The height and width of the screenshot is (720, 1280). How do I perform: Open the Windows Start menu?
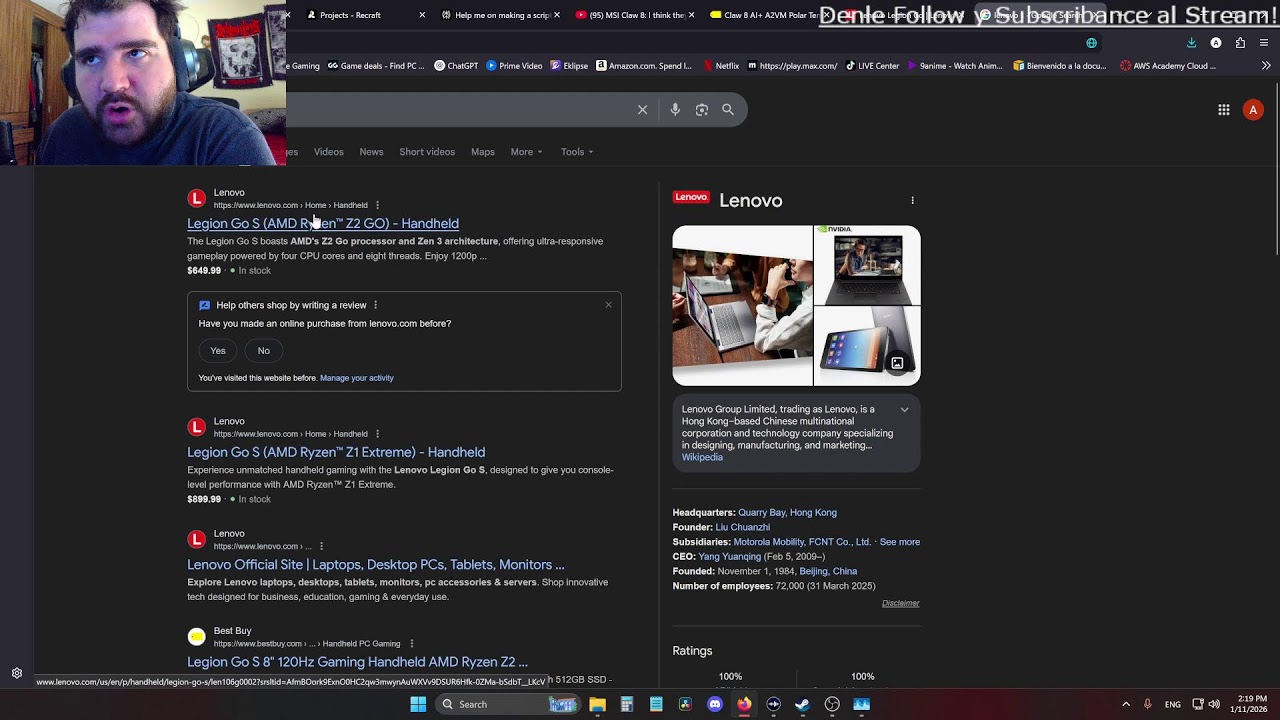pos(418,704)
